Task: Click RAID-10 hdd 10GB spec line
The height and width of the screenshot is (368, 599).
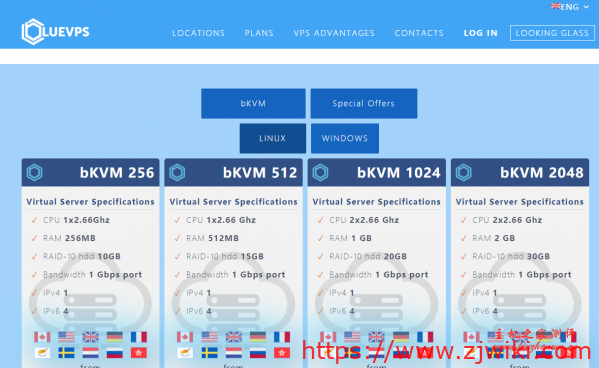Action: pyautogui.click(x=82, y=256)
